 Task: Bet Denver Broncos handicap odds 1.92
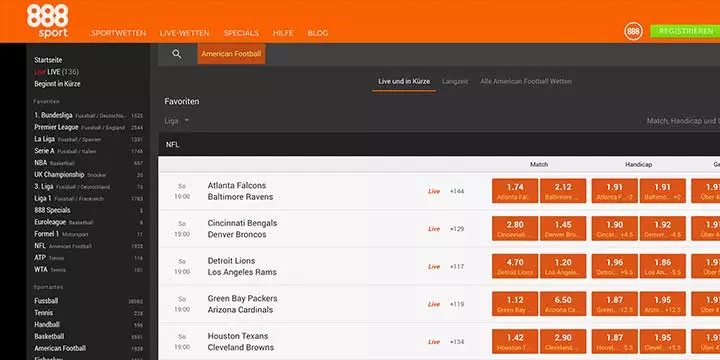pos(663,229)
